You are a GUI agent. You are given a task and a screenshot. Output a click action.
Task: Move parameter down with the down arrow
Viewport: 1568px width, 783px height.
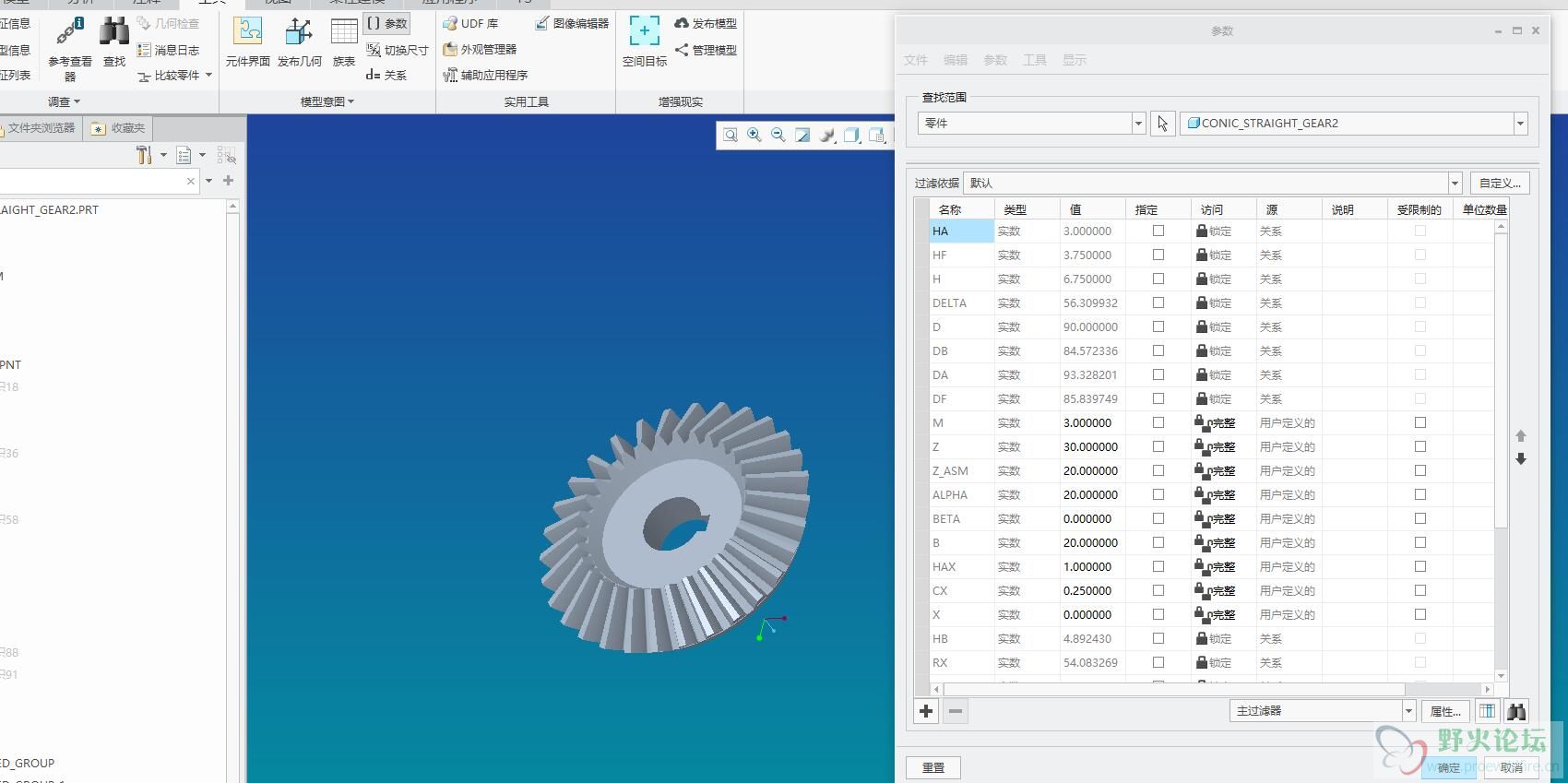click(x=1521, y=458)
